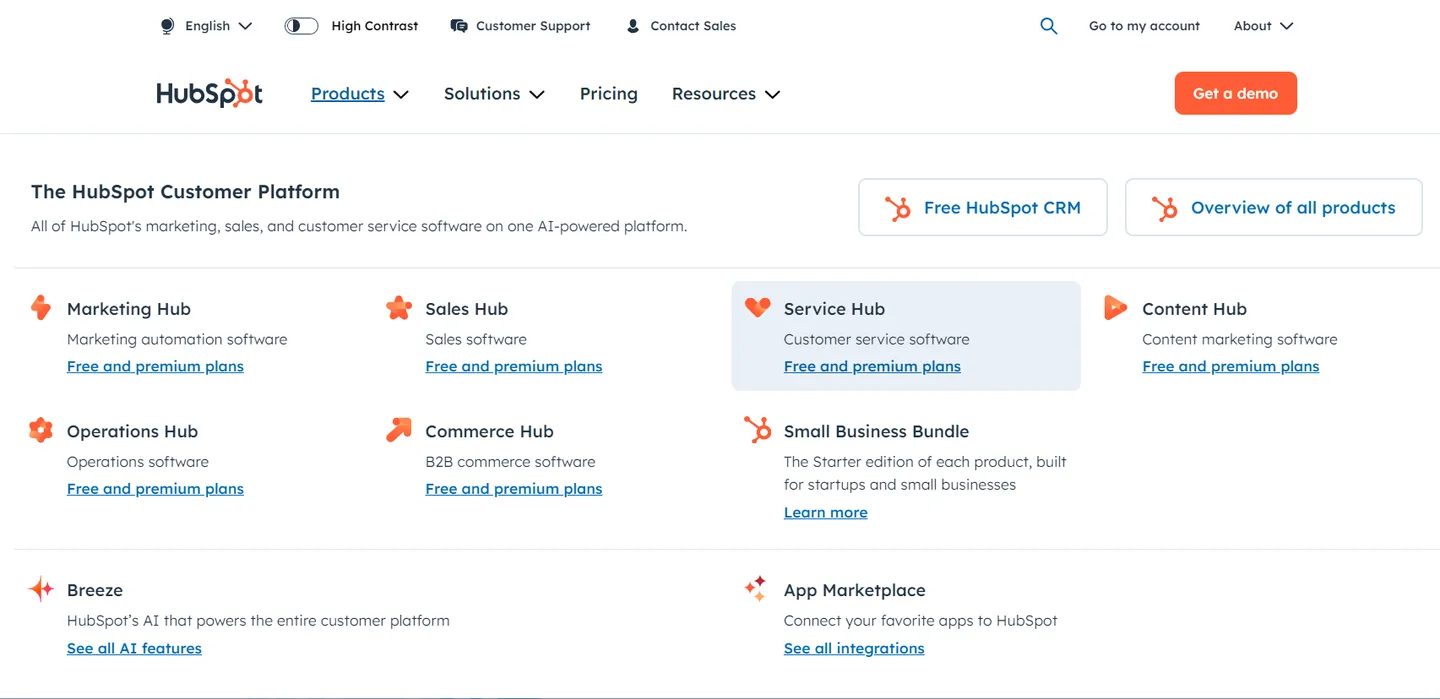The width and height of the screenshot is (1440, 699).
Task: Select the Content Hub heading
Action: tap(1194, 309)
